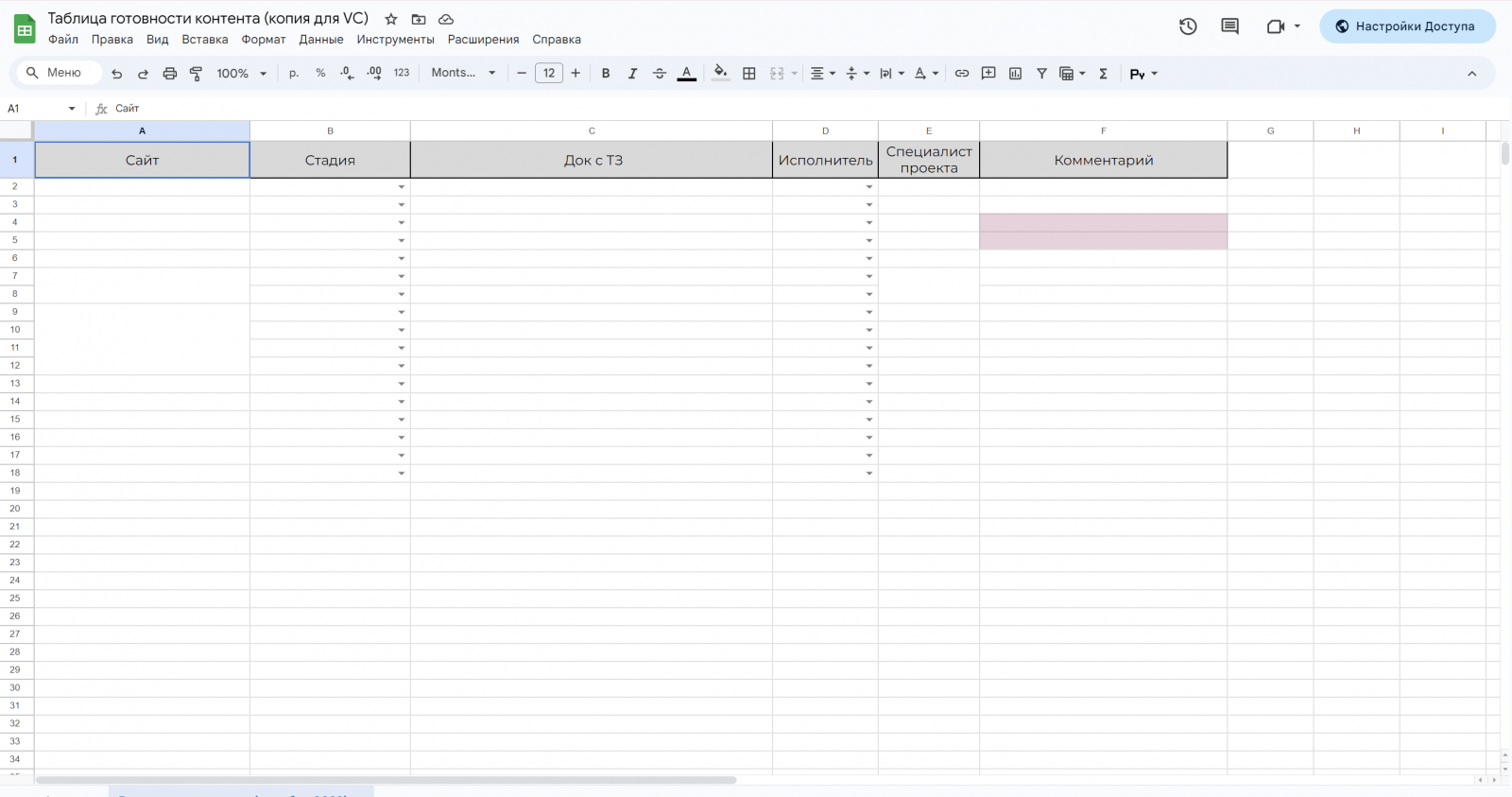Open the Sheets home icon
Screen dimensions: 1512x797
pos(25,28)
